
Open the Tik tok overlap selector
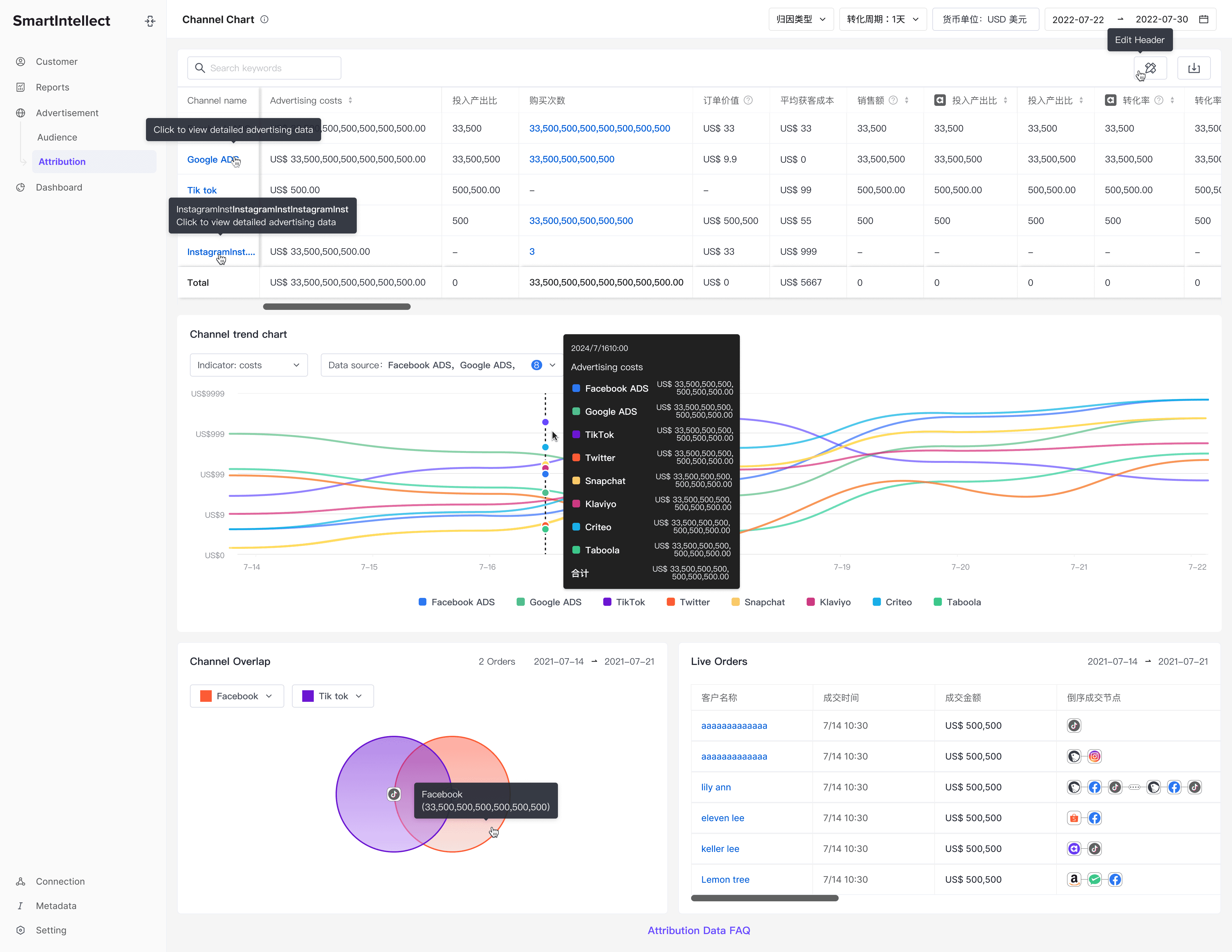pyautogui.click(x=332, y=696)
